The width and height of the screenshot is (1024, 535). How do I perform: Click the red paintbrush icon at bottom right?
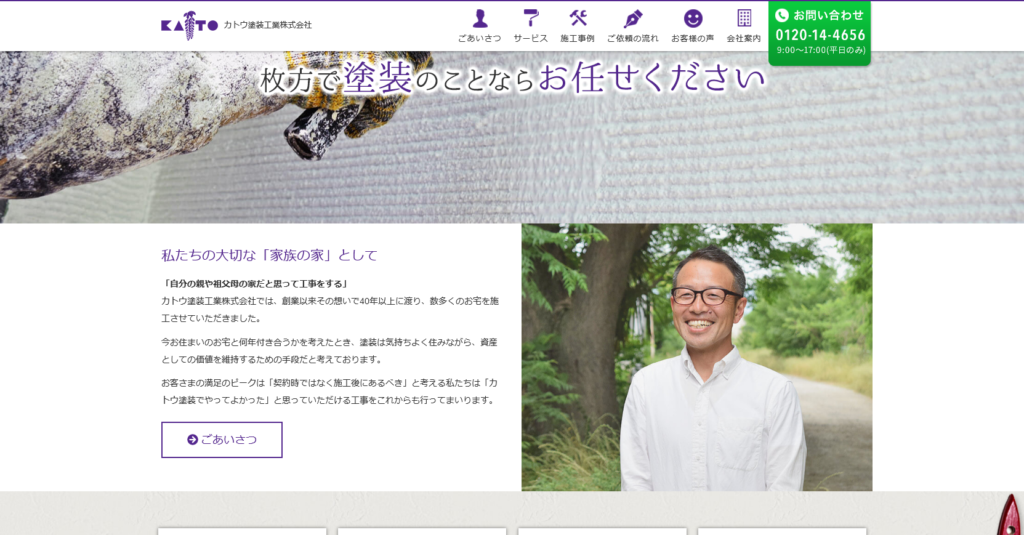(x=1008, y=517)
